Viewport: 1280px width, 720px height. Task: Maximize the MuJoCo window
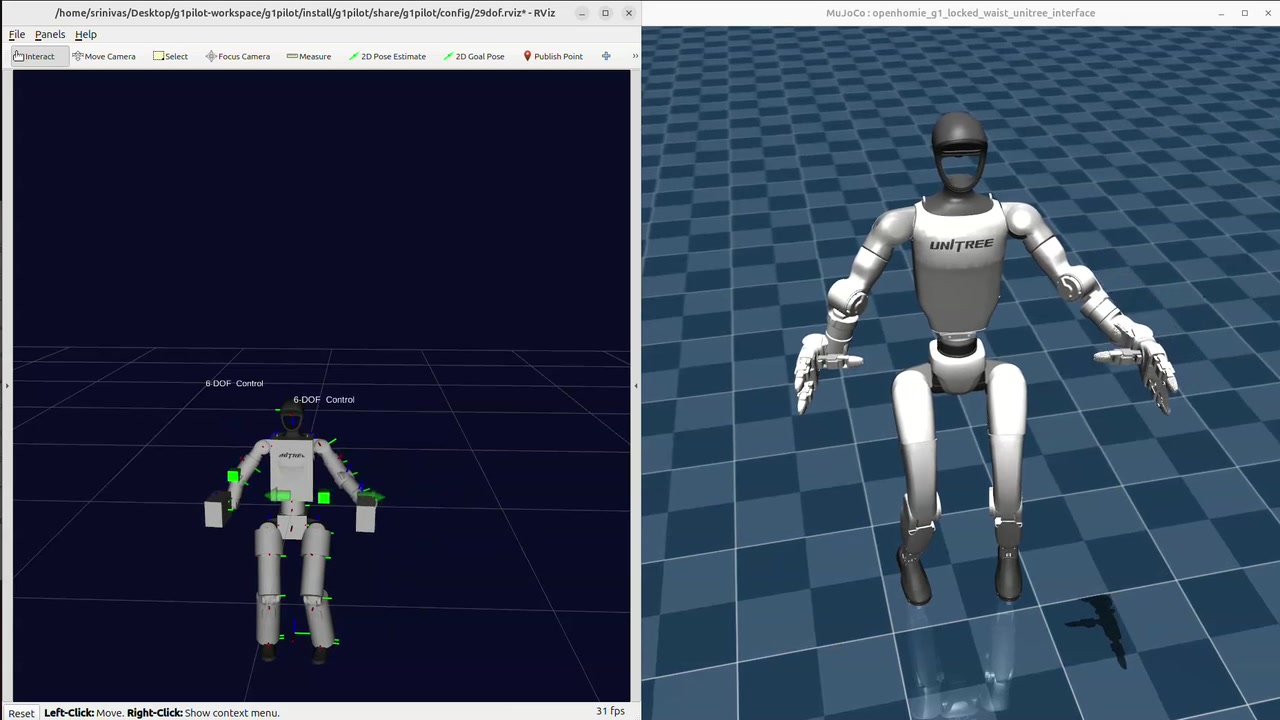[1244, 13]
